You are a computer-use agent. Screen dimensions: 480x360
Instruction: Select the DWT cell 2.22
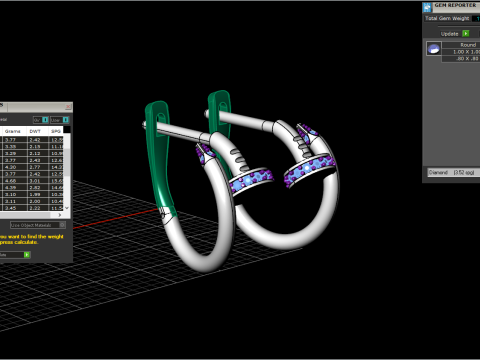point(38,208)
